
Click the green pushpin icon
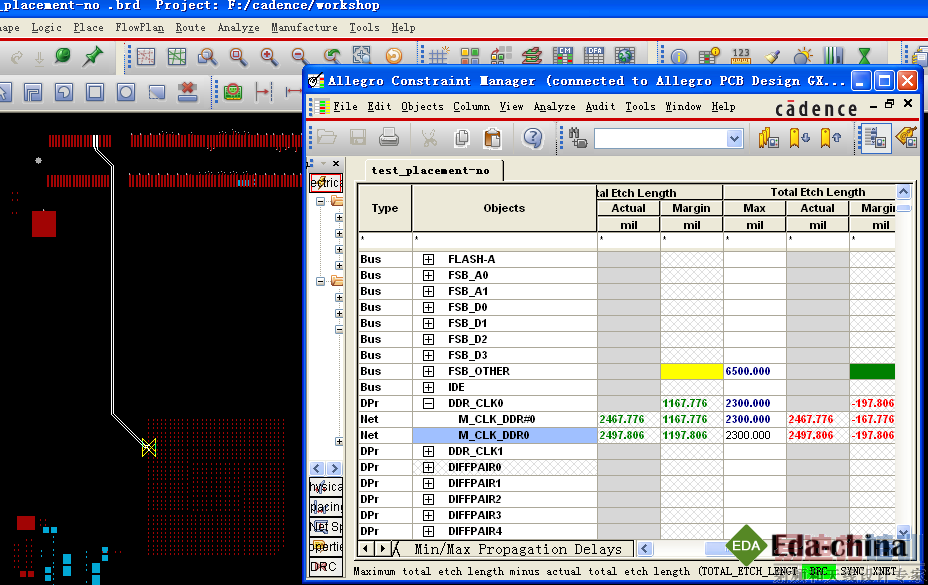93,57
